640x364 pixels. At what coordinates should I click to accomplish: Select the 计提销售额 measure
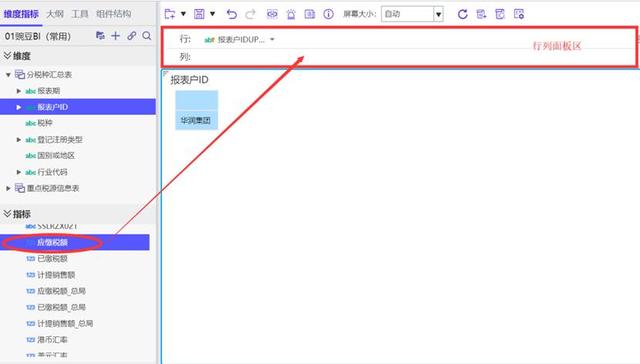point(56,275)
